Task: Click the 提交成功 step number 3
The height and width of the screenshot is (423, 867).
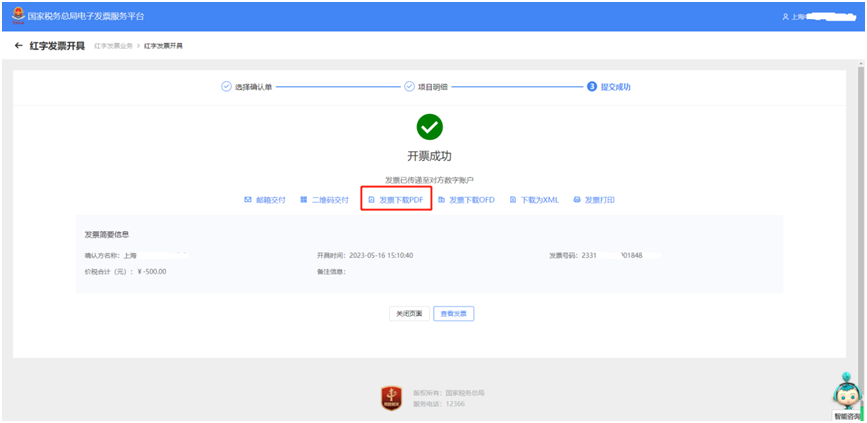Action: [592, 87]
